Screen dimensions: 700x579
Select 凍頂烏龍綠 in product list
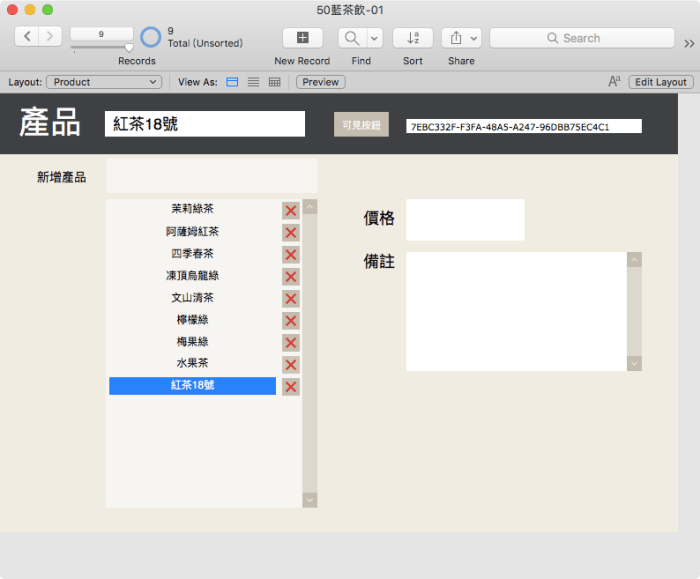(192, 276)
